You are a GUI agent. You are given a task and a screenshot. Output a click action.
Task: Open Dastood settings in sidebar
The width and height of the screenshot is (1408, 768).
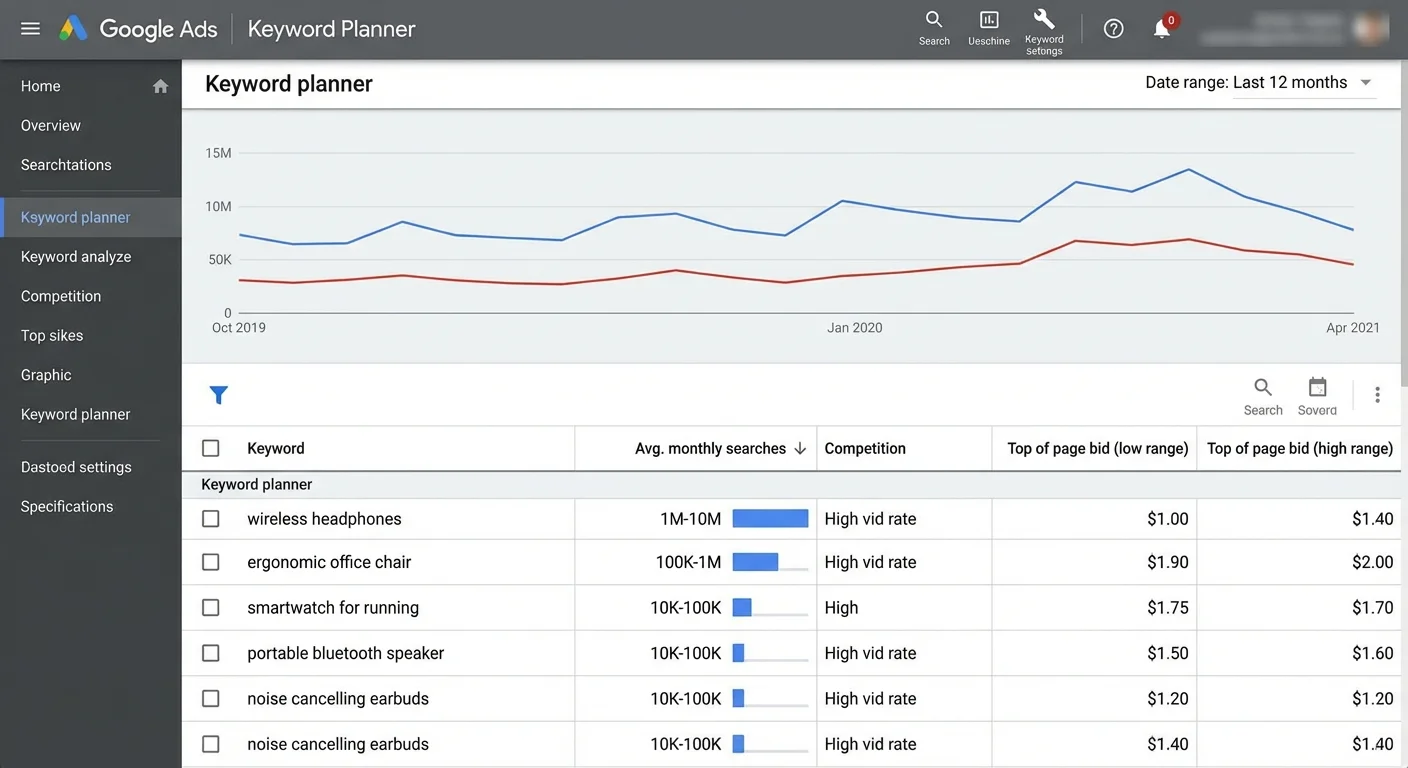(76, 467)
